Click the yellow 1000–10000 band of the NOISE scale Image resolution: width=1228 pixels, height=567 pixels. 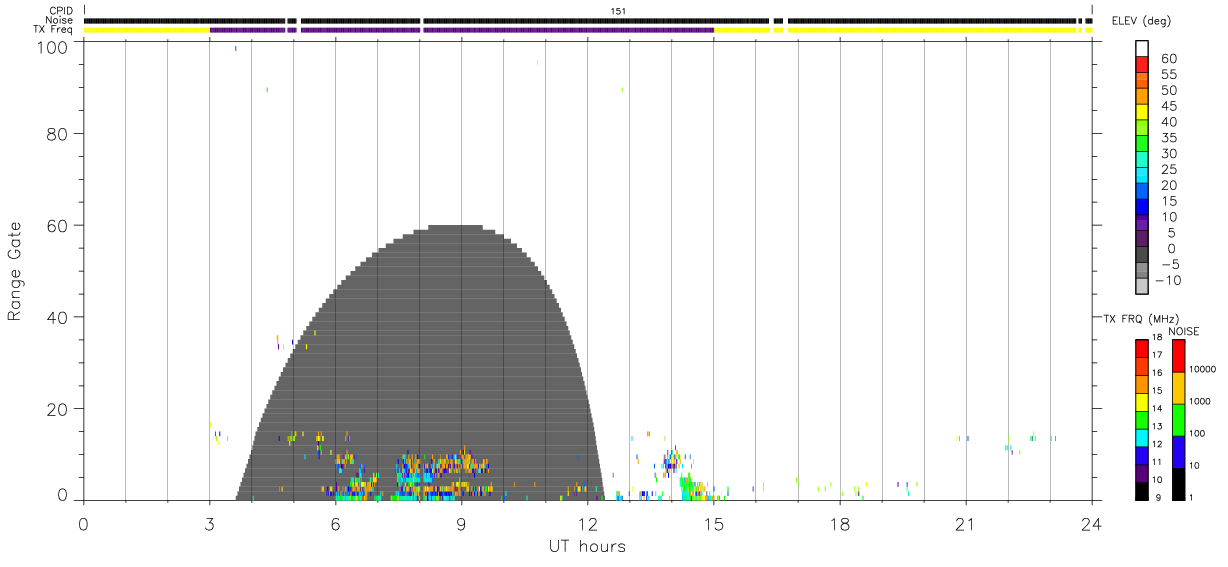click(x=1178, y=388)
